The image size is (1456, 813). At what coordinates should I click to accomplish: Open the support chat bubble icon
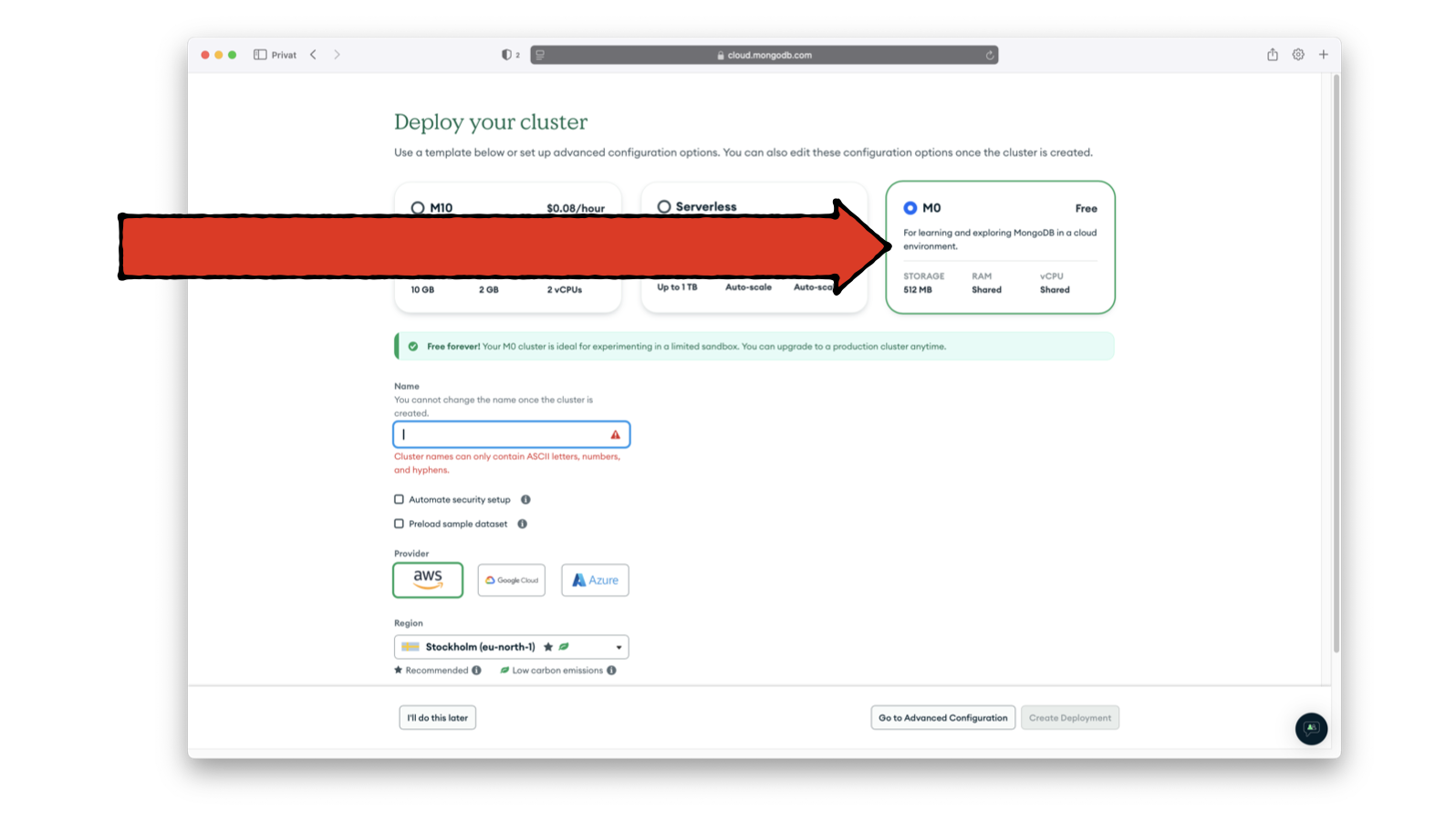click(1311, 728)
